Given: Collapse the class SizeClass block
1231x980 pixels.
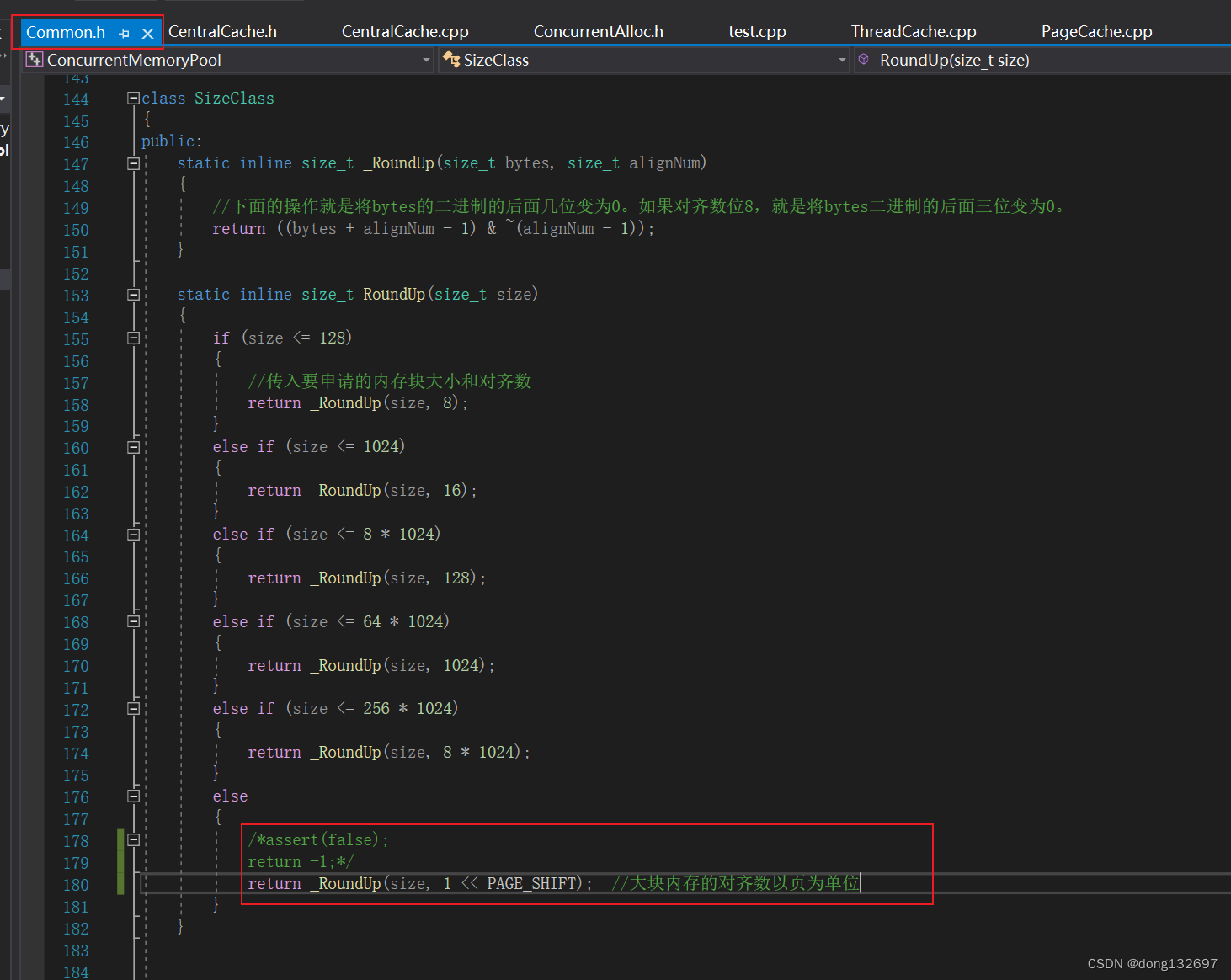Looking at the screenshot, I should click(x=133, y=98).
